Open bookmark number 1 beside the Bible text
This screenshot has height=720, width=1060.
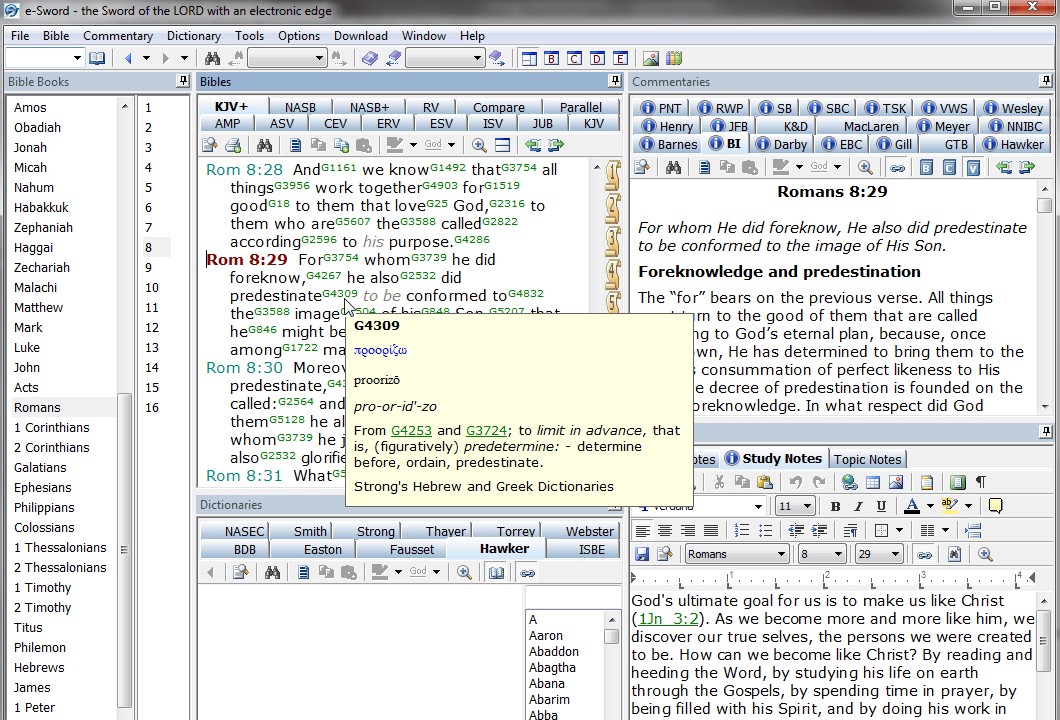click(x=612, y=174)
